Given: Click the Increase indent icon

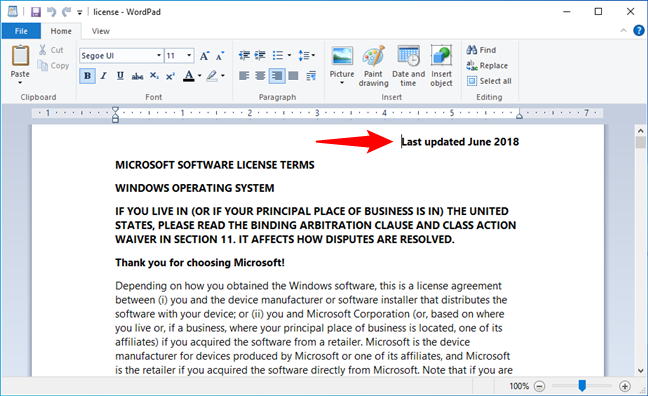Looking at the screenshot, I should pos(260,55).
